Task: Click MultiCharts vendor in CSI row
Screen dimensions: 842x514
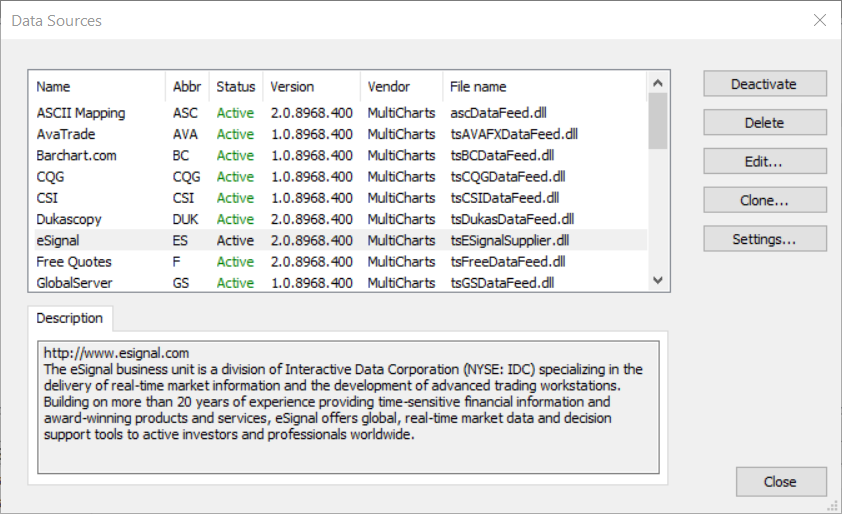Action: tap(401, 198)
